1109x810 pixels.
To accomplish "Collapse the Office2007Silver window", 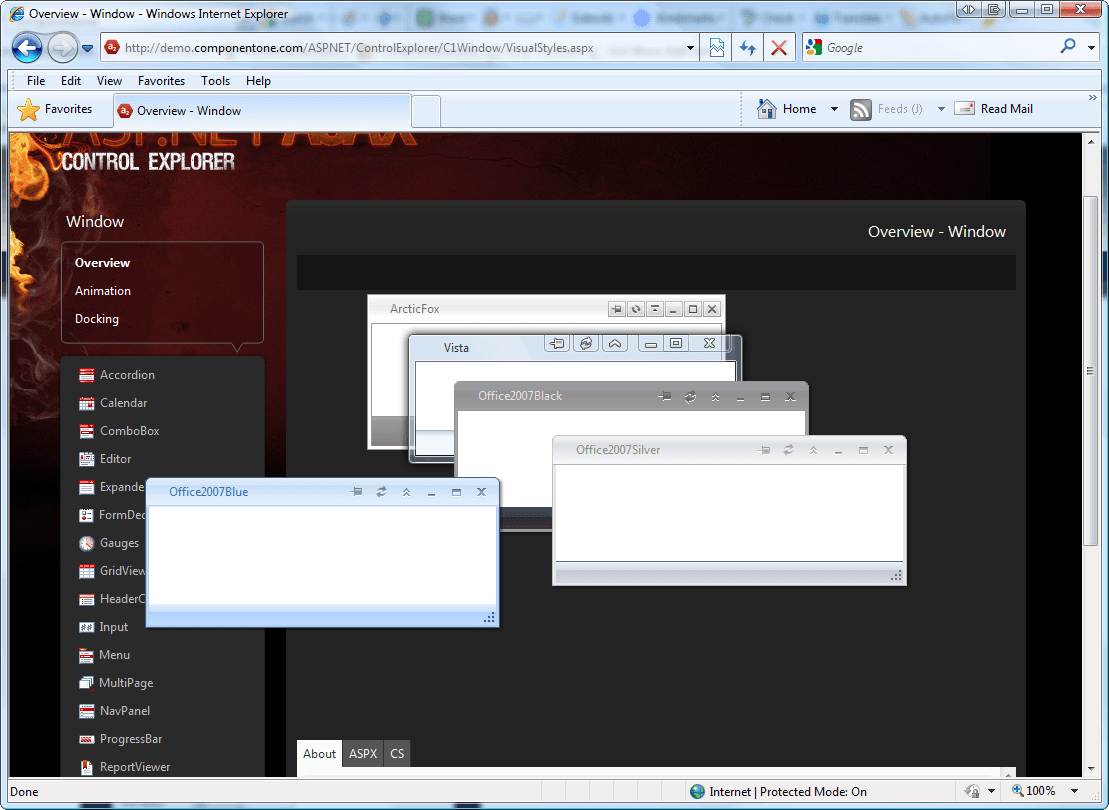I will (x=813, y=450).
